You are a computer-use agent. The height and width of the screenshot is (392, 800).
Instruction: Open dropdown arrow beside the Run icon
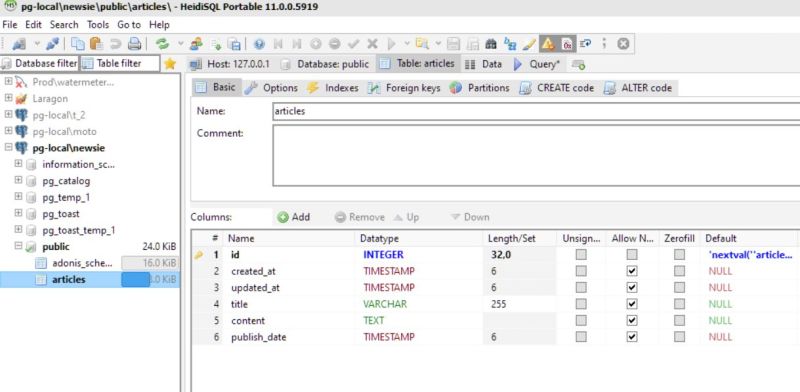(407, 44)
